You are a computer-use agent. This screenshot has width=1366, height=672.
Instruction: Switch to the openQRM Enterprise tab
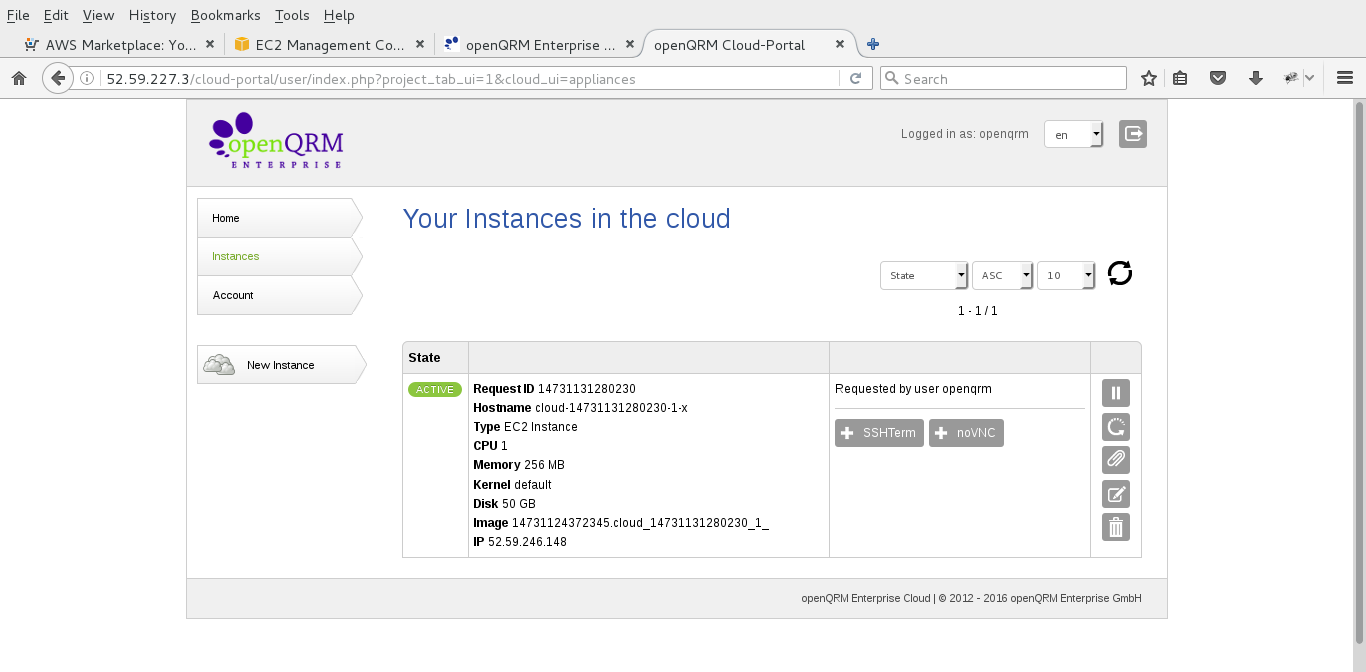click(x=537, y=44)
